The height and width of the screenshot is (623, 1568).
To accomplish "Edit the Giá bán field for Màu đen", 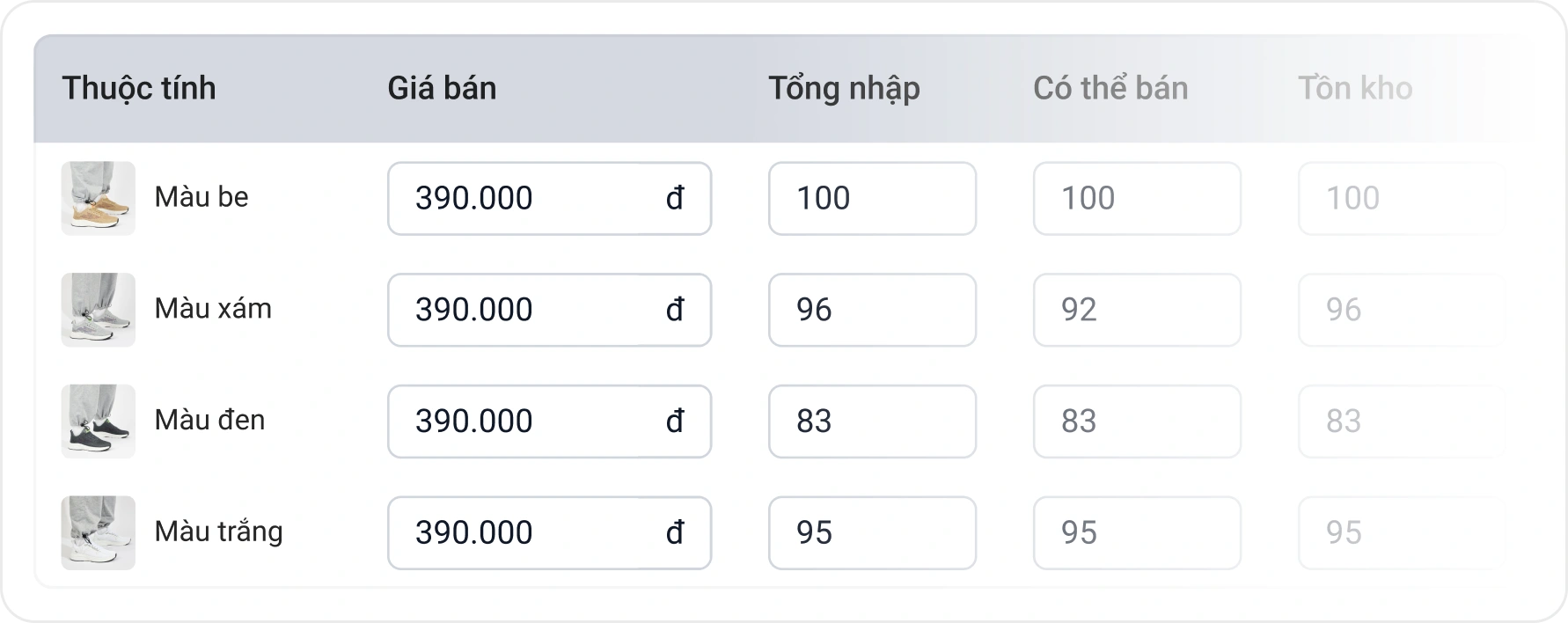I will (x=549, y=421).
